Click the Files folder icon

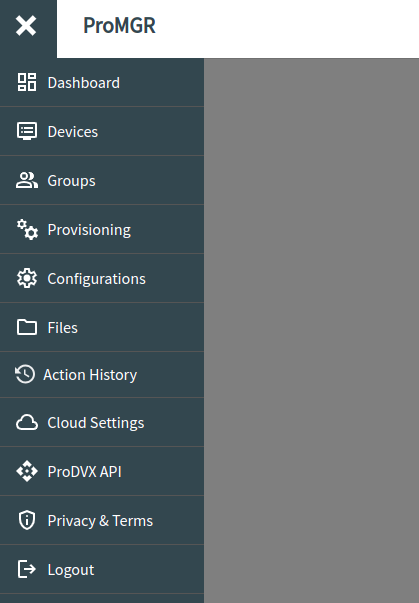pos(27,327)
